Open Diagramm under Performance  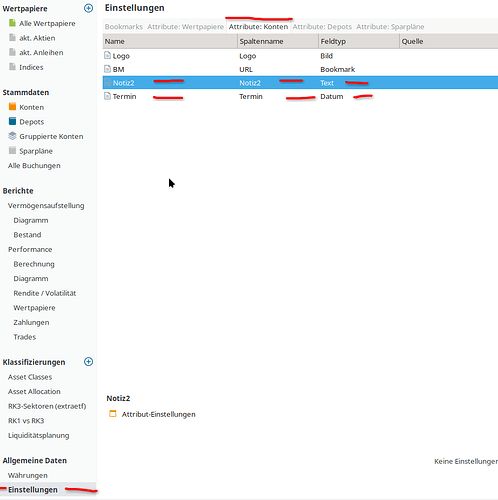point(31,279)
